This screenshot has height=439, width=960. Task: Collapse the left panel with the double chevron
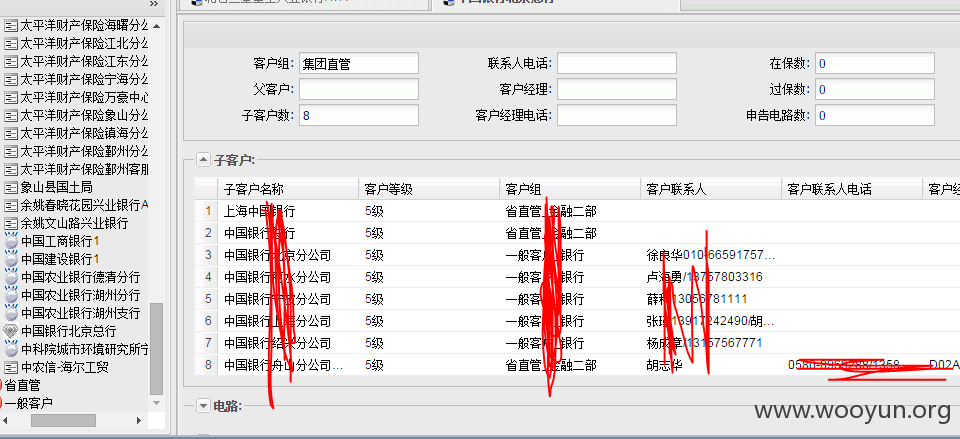click(154, 4)
